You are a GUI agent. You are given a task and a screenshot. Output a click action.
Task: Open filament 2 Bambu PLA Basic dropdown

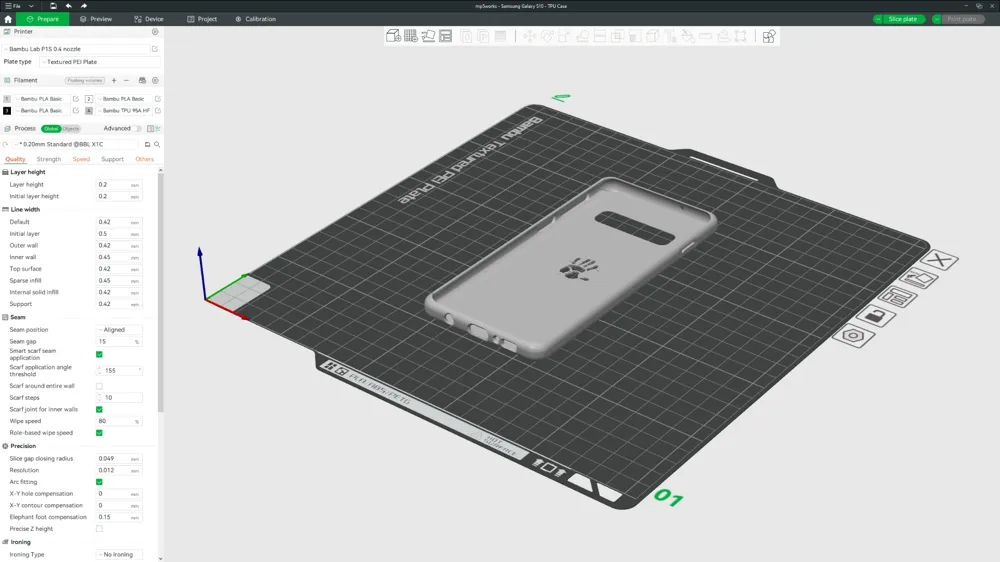[x=124, y=99]
